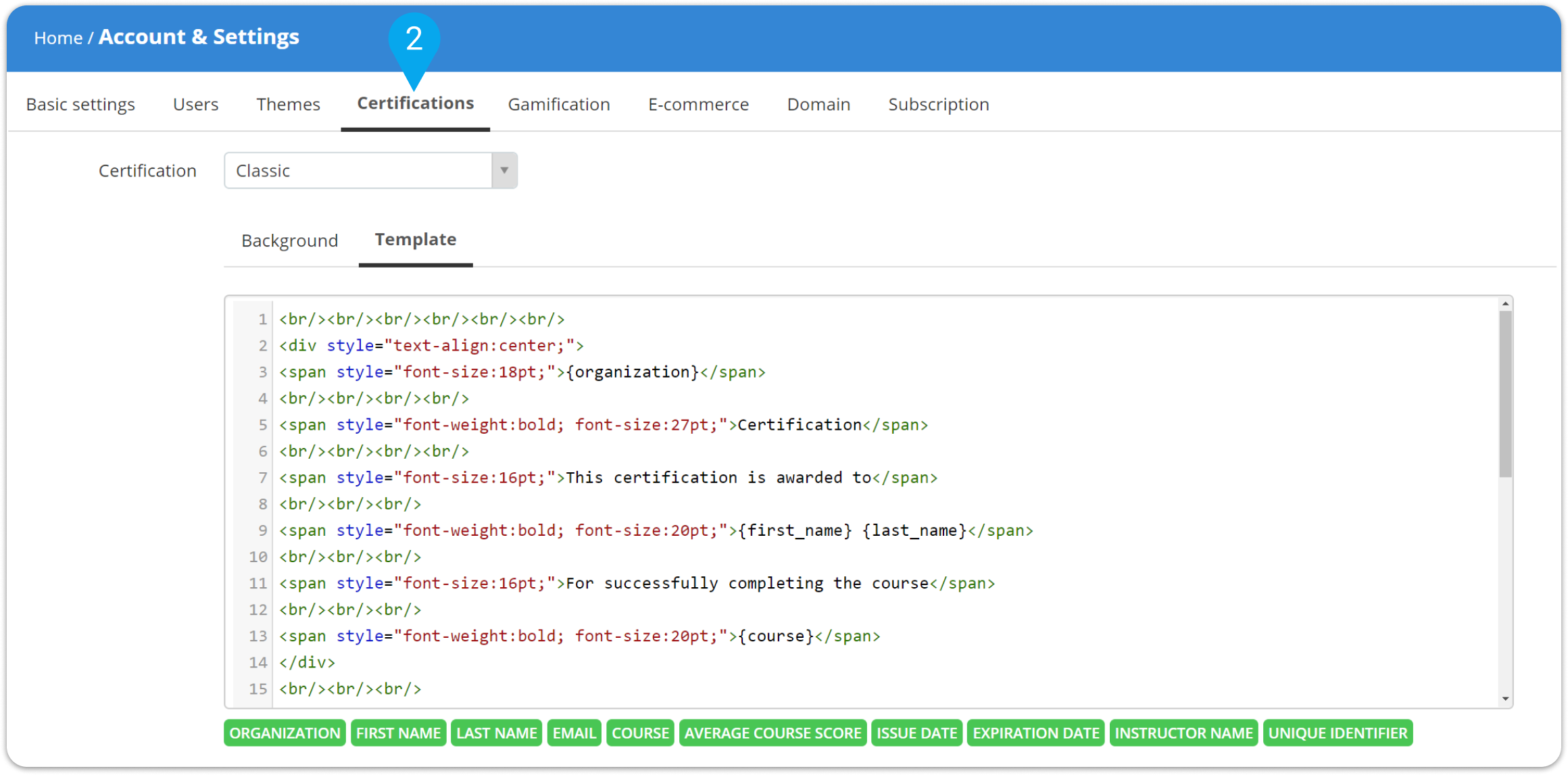Click the editor scroll down arrow

point(1505,699)
